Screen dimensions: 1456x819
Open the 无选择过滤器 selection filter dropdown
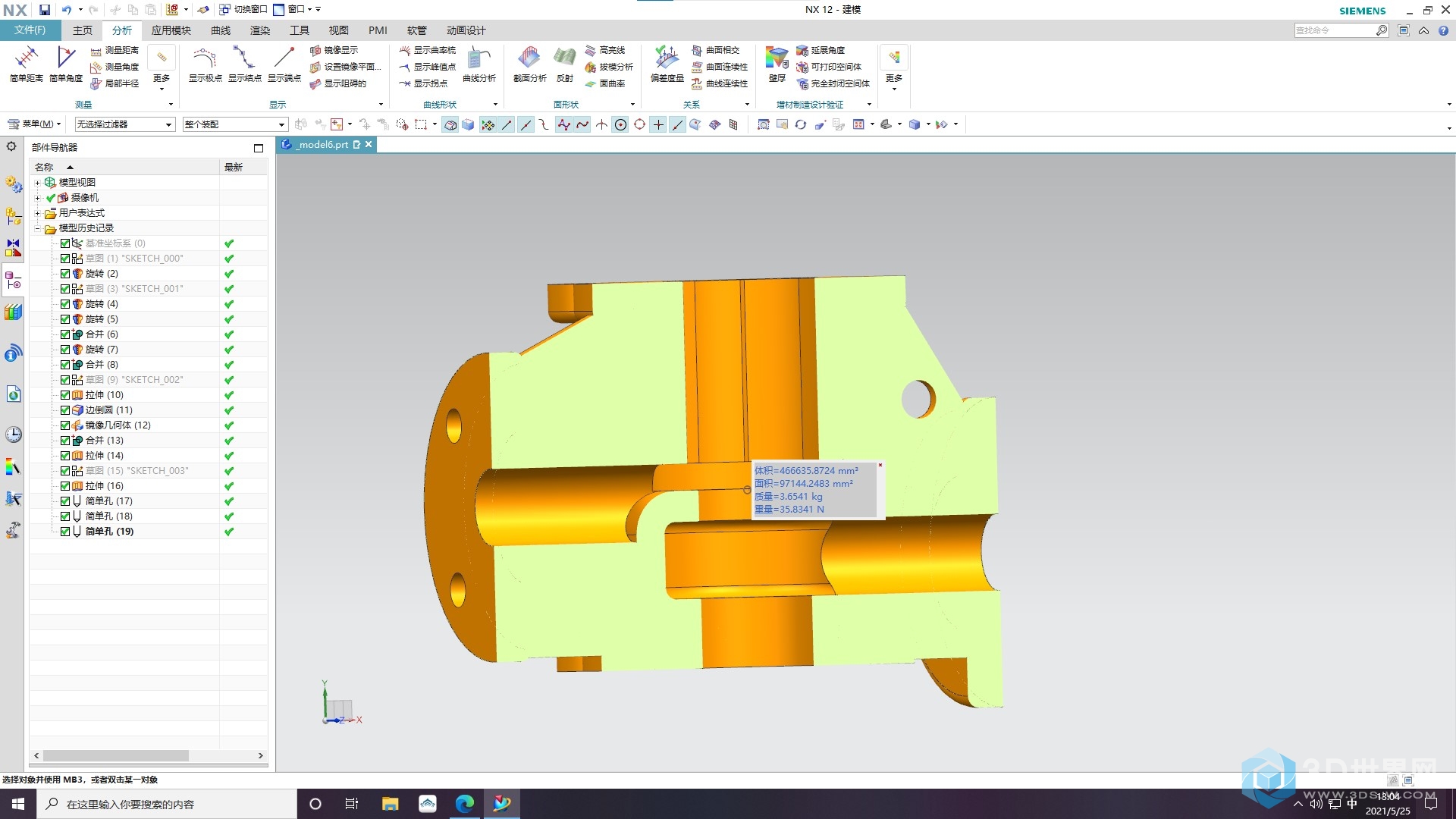click(x=125, y=124)
